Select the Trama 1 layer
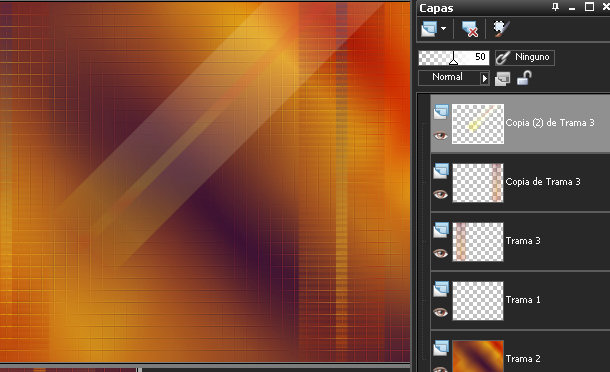 tap(521, 300)
